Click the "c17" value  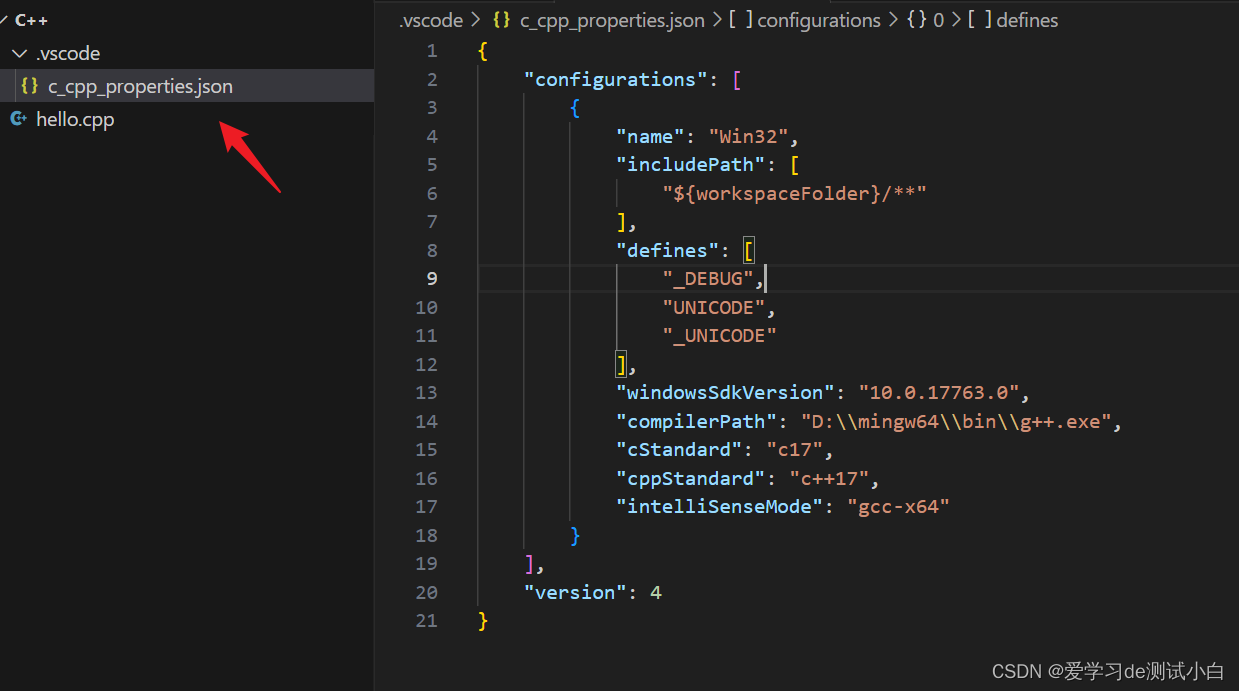pos(794,450)
